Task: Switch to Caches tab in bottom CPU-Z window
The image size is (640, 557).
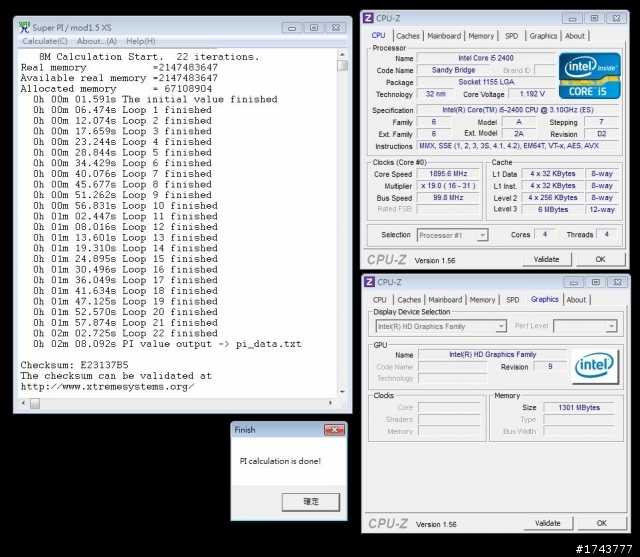Action: (409, 300)
